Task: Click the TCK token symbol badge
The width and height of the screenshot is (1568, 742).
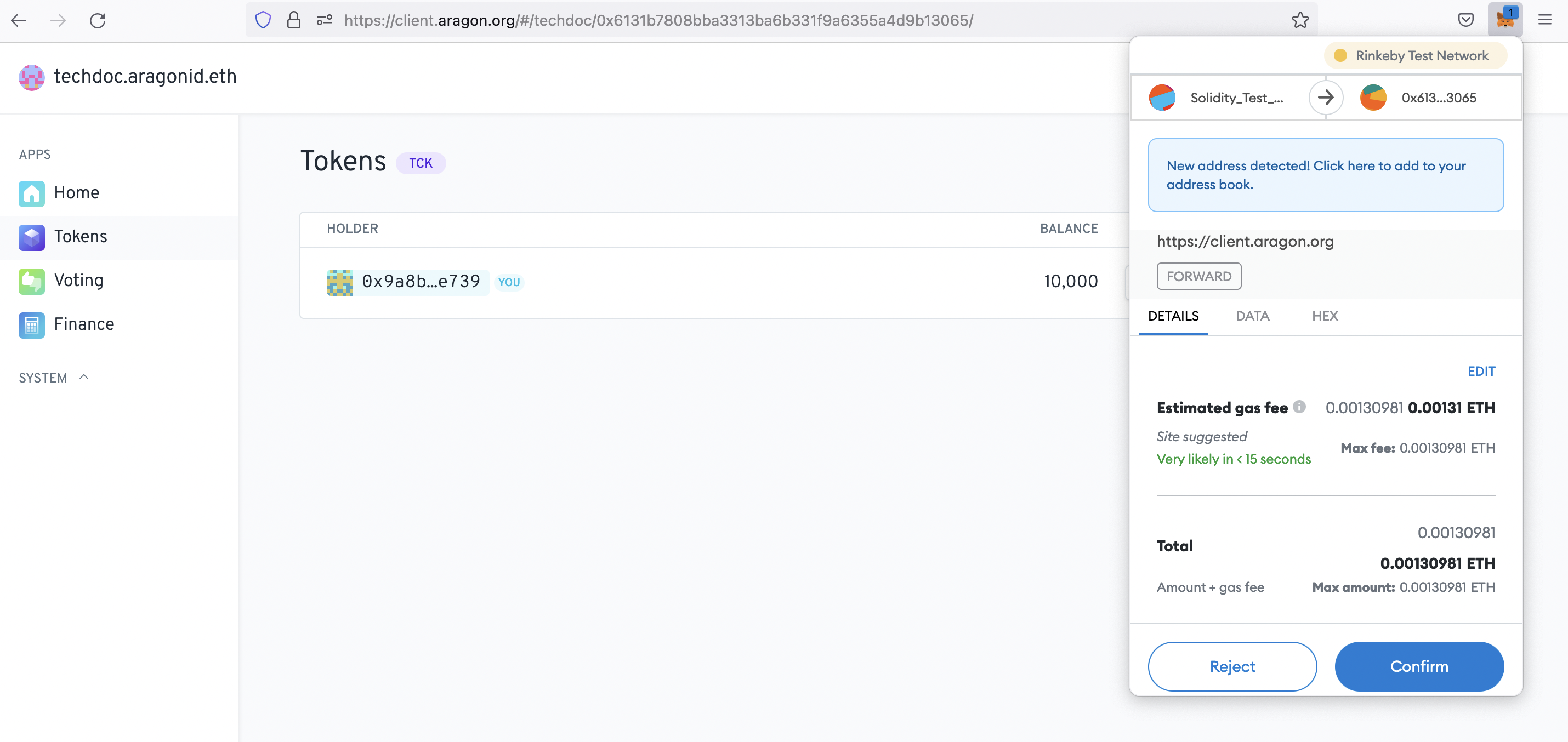Action: point(421,163)
